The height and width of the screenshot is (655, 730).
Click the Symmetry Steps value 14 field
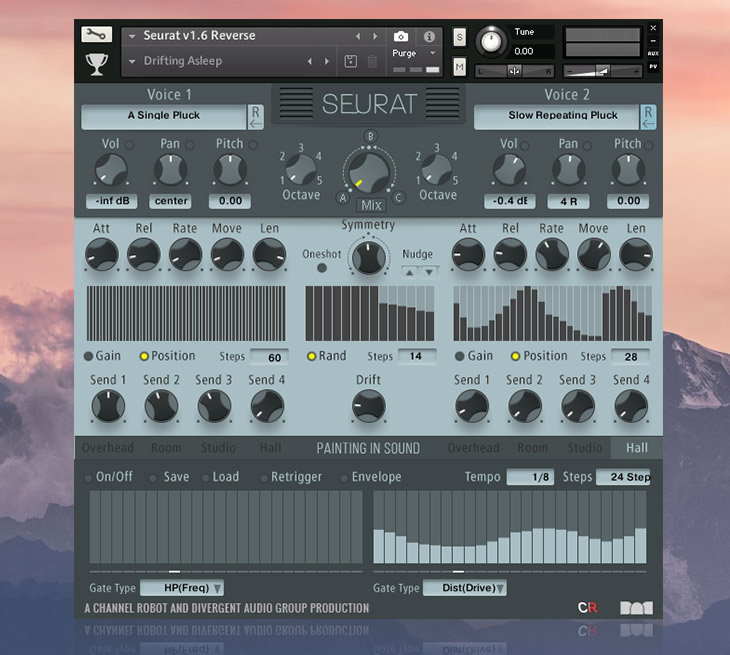pyautogui.click(x=417, y=357)
